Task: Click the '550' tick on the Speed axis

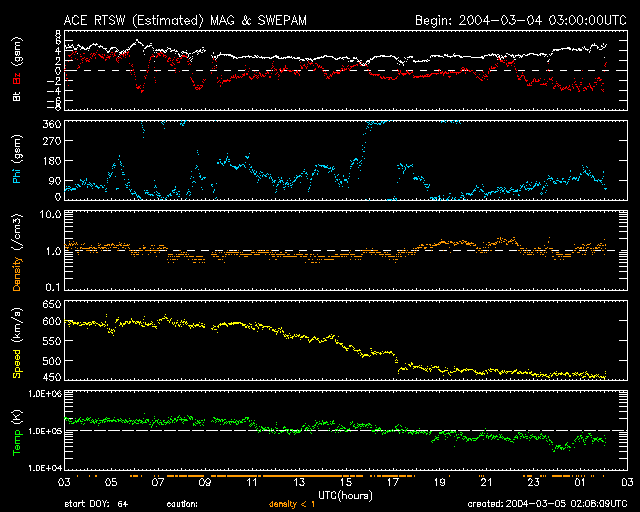Action: coord(52,341)
